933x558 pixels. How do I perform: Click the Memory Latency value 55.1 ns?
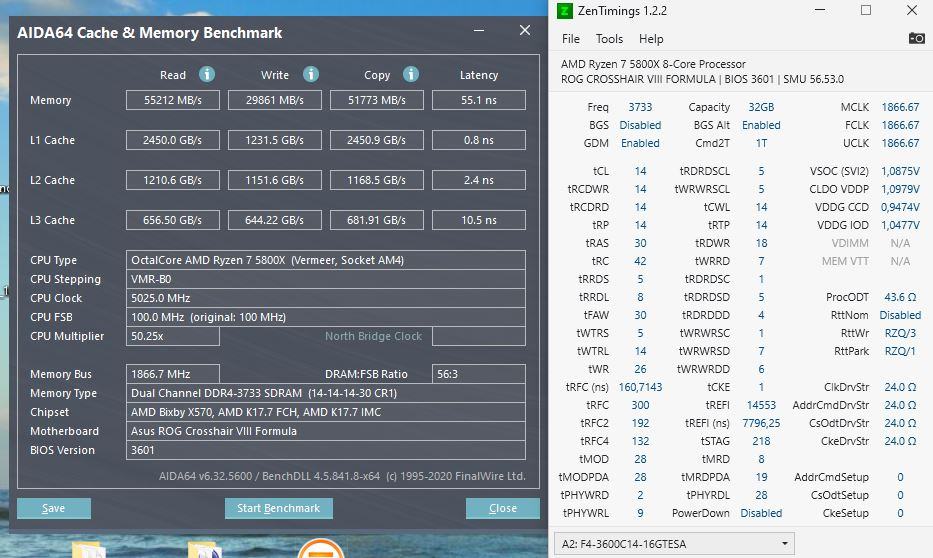point(479,100)
